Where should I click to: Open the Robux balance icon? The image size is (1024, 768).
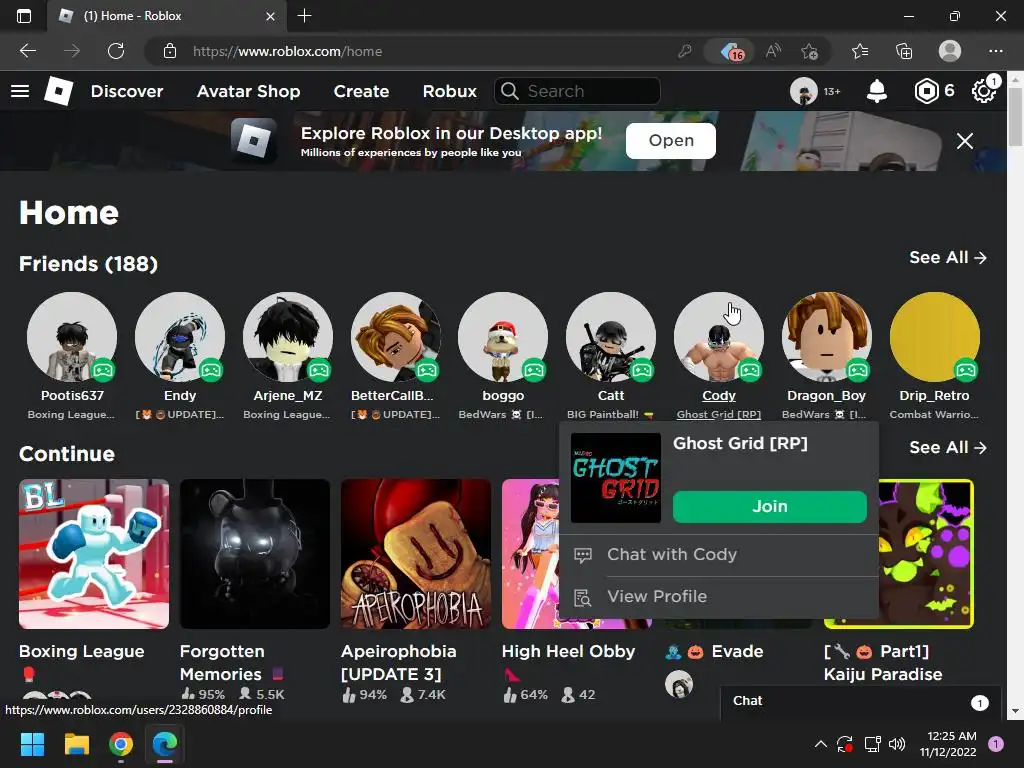coord(926,91)
